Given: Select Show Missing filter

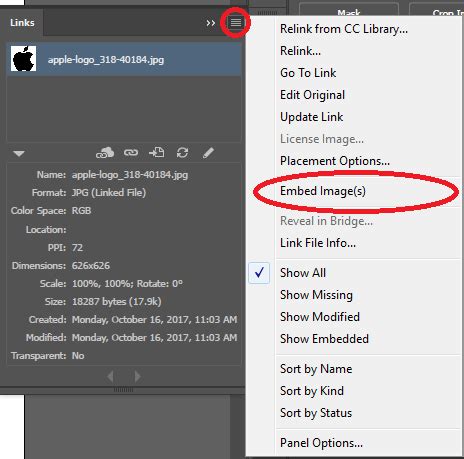Looking at the screenshot, I should [316, 295].
